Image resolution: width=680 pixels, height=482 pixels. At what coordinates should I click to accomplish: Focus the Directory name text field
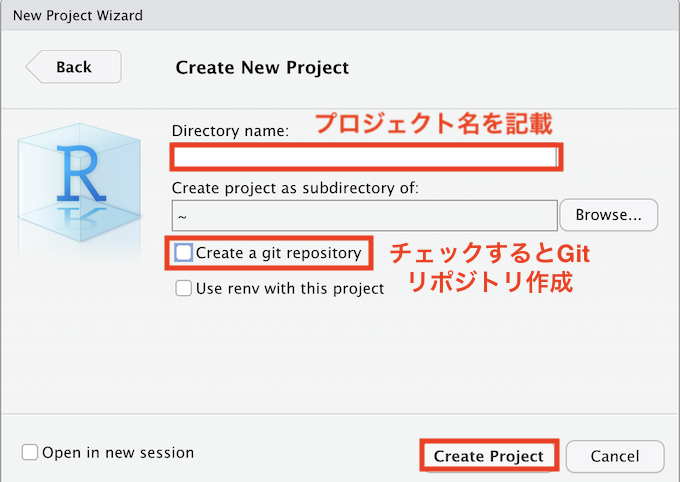(366, 157)
